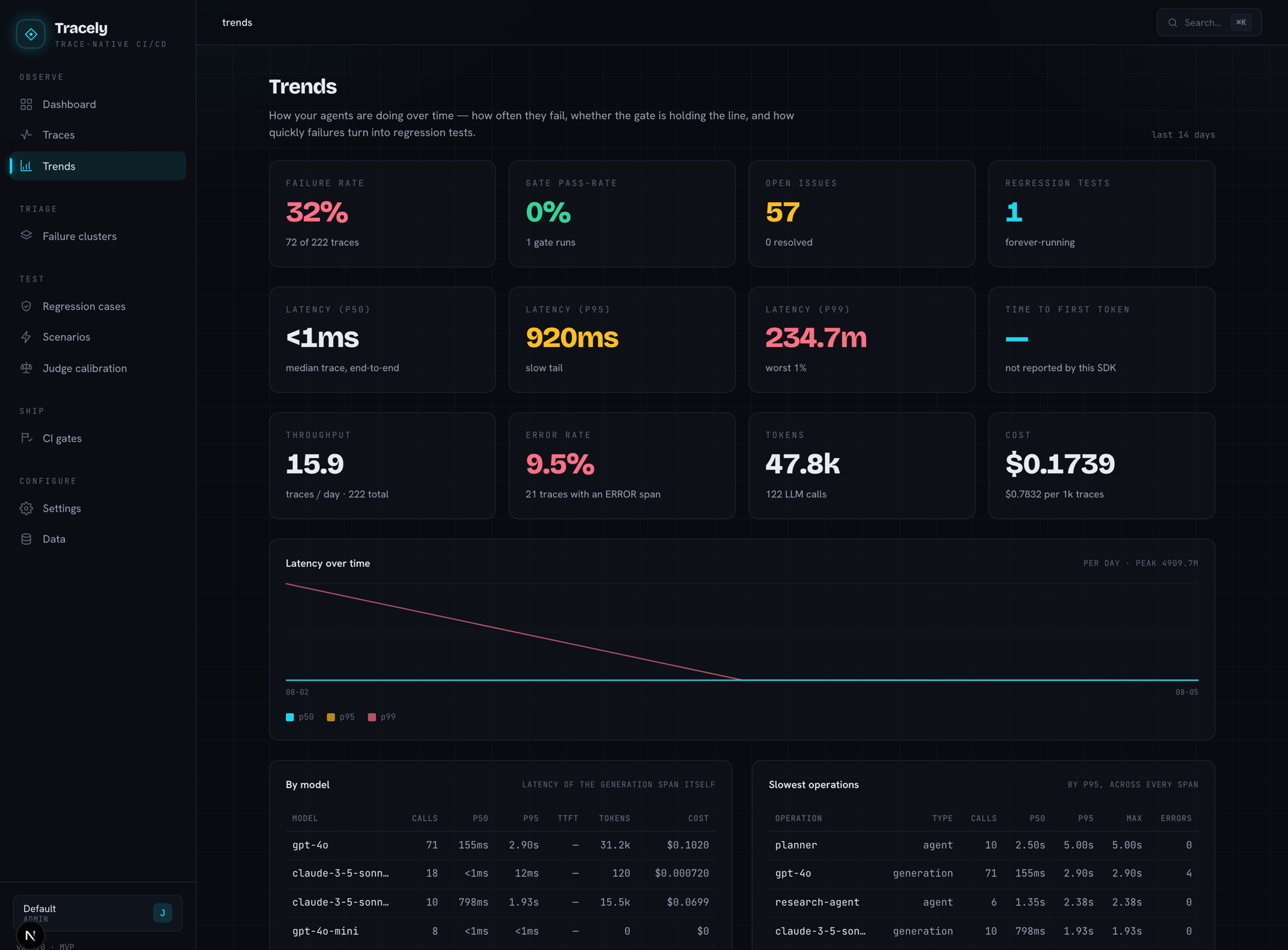This screenshot has height=950, width=1288.
Task: Click the Gate Pass-Rate 0% card
Action: pos(622,214)
